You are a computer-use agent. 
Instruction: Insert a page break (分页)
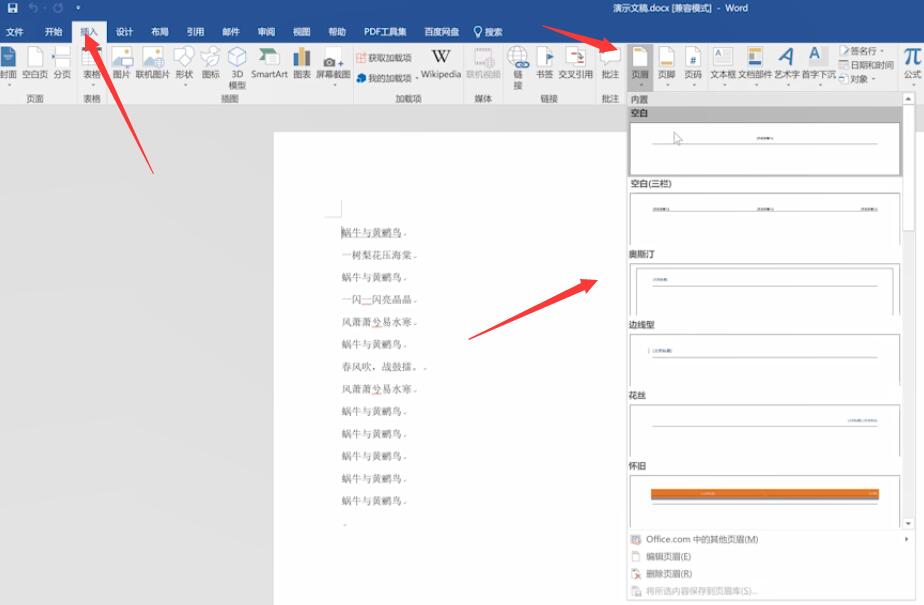[62, 64]
